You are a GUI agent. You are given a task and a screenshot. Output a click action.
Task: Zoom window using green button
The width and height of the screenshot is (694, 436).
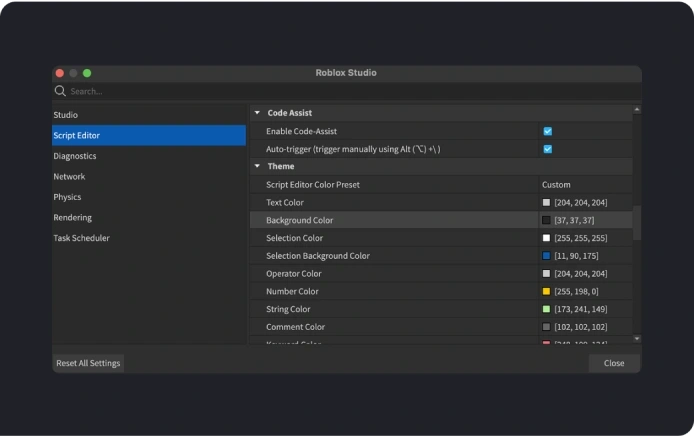87,73
